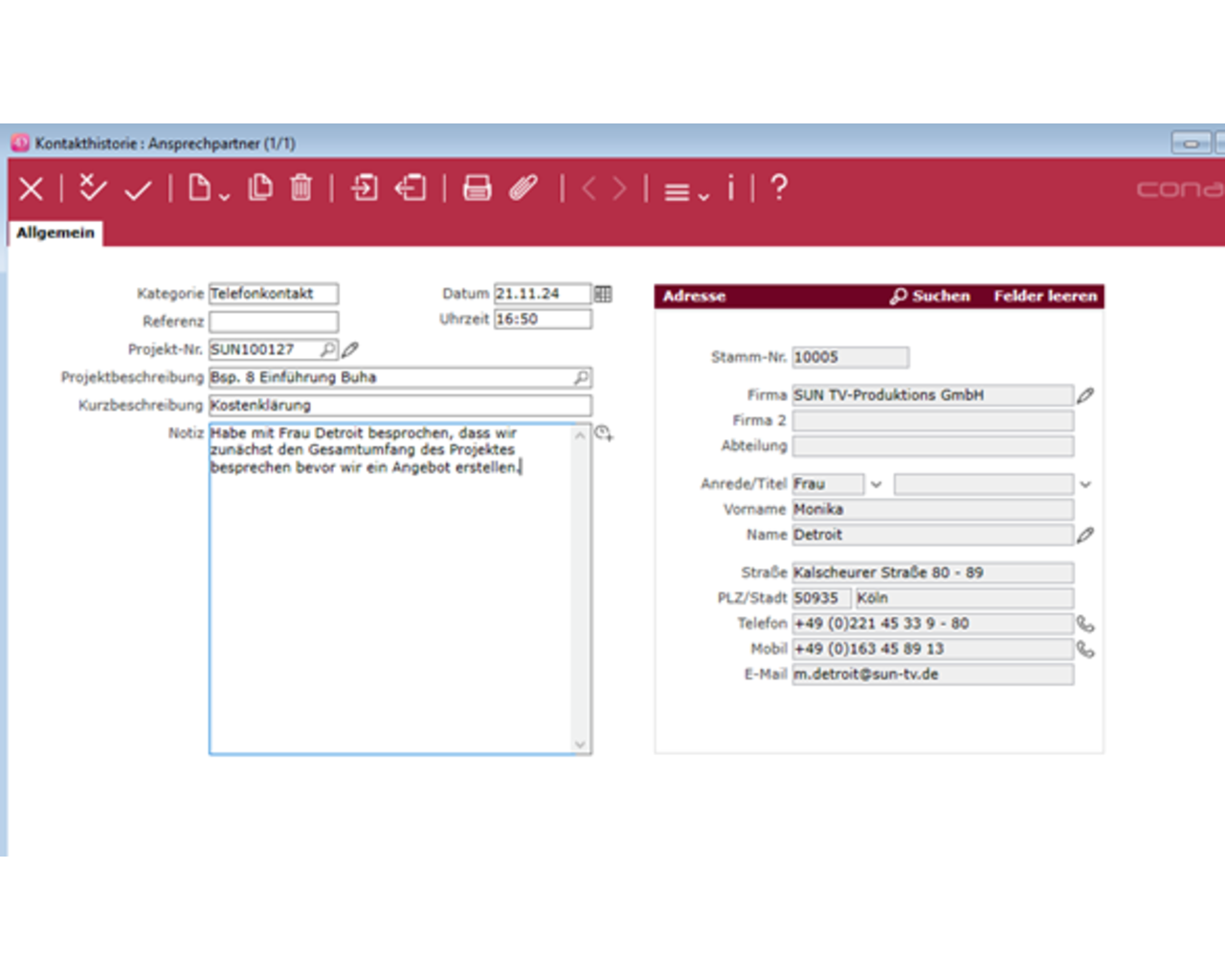1225x980 pixels.
Task: Open the calendar icon beside Datum
Action: click(x=603, y=294)
